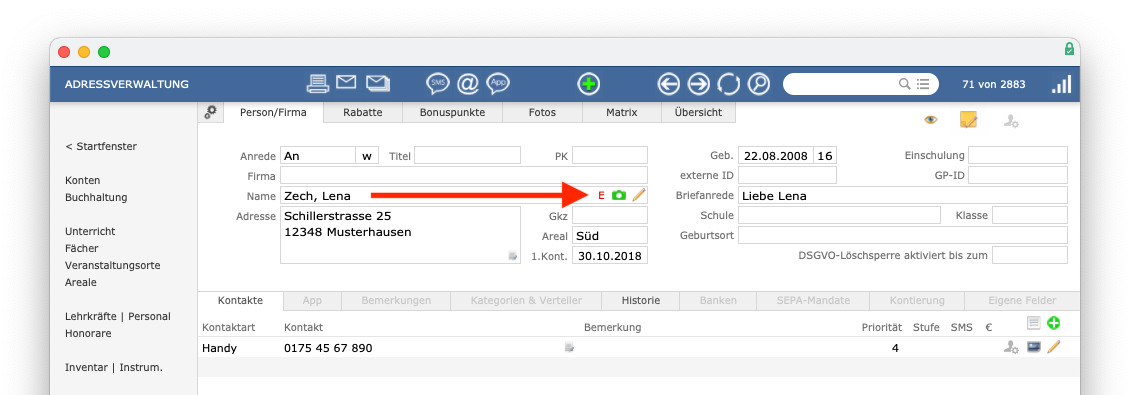Click the red E marker in the name row
Viewport: 1136px width, 395px height.
coord(601,196)
